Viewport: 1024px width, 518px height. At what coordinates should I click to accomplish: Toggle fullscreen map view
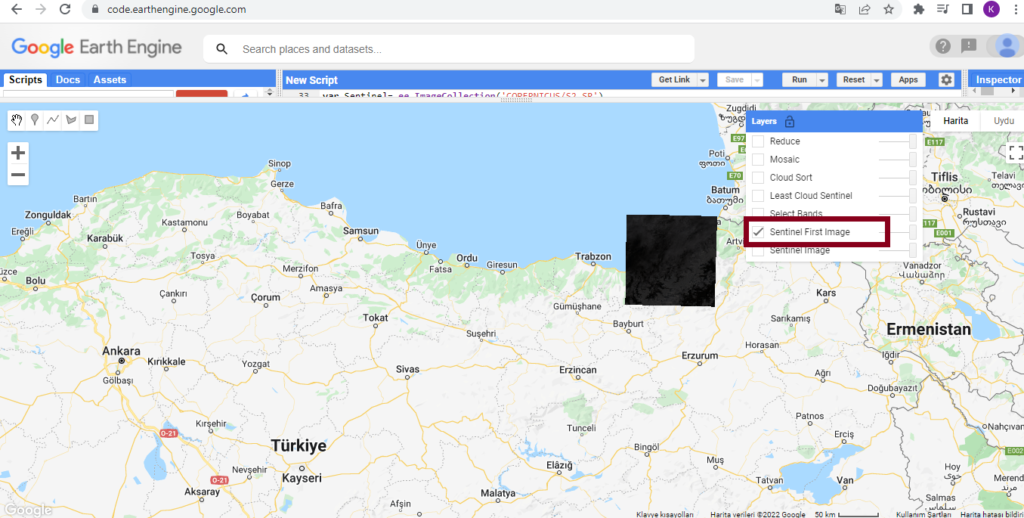[x=1016, y=153]
